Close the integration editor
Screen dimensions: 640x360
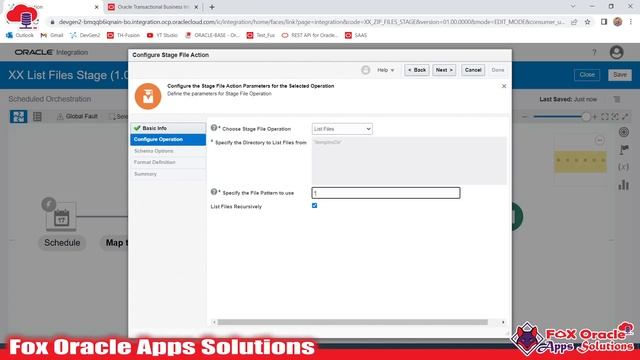pos(587,75)
